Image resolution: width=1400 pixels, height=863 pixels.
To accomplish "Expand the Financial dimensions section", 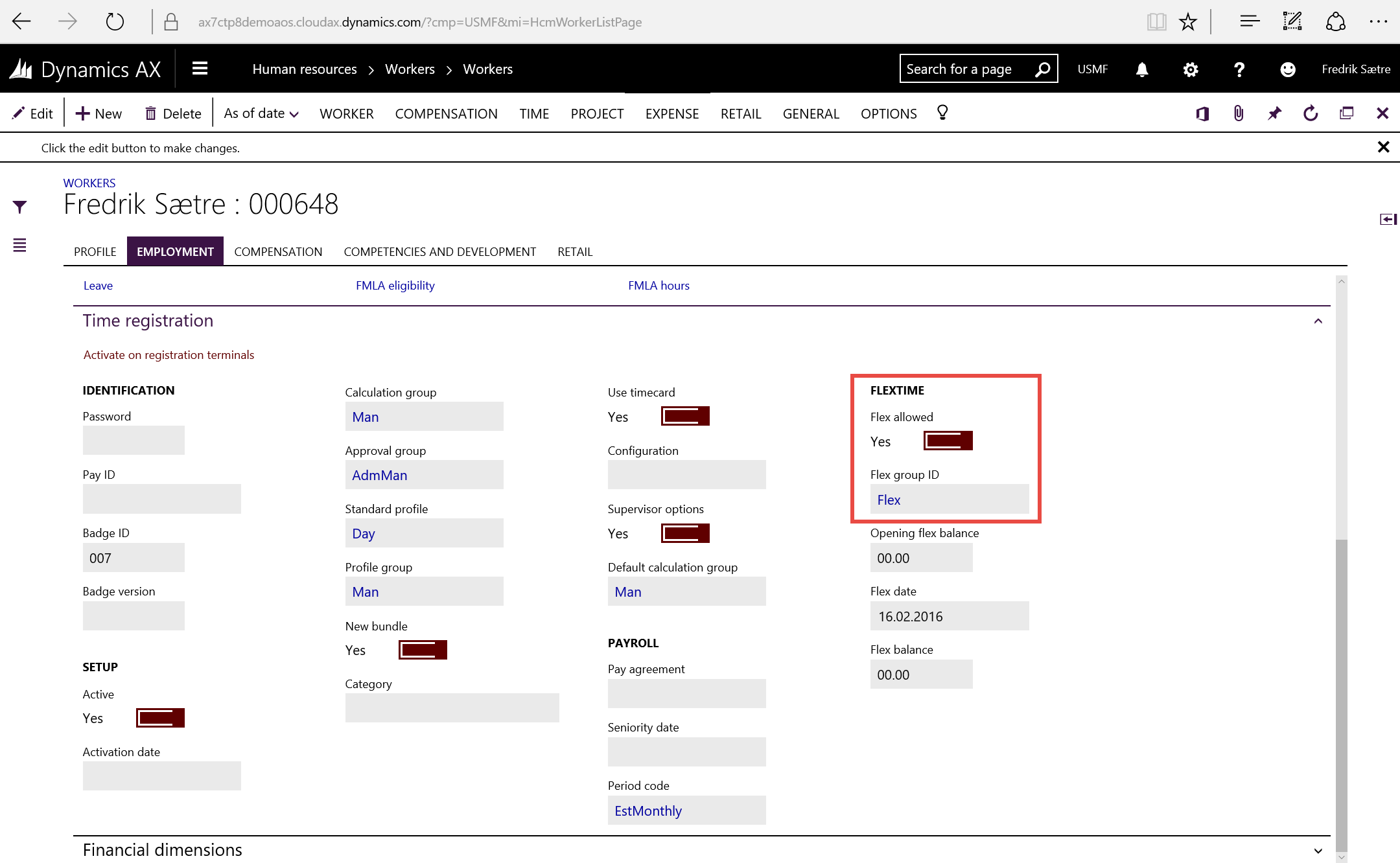I will tap(1318, 851).
